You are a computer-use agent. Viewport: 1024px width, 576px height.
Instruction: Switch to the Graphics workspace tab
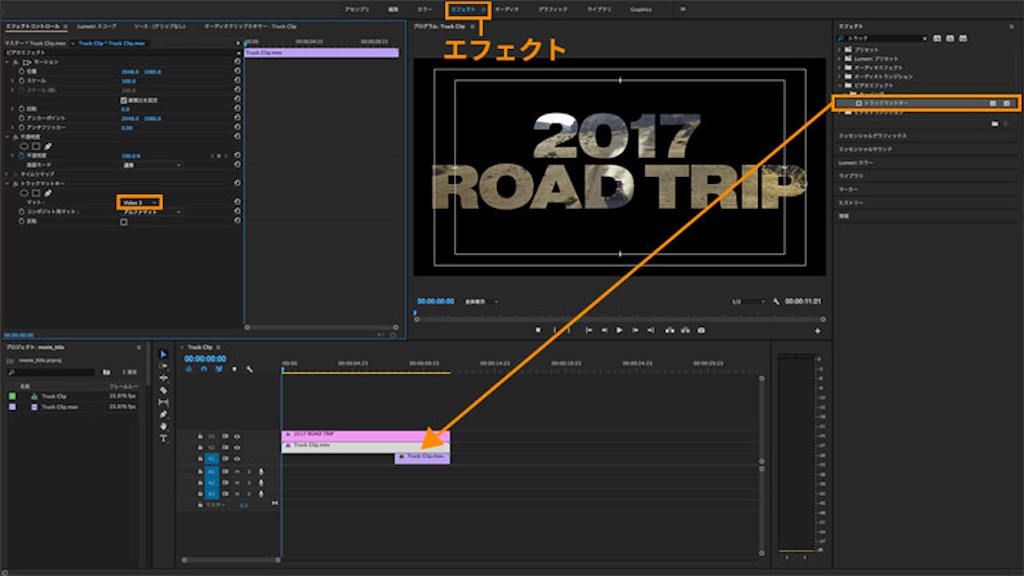[641, 9]
